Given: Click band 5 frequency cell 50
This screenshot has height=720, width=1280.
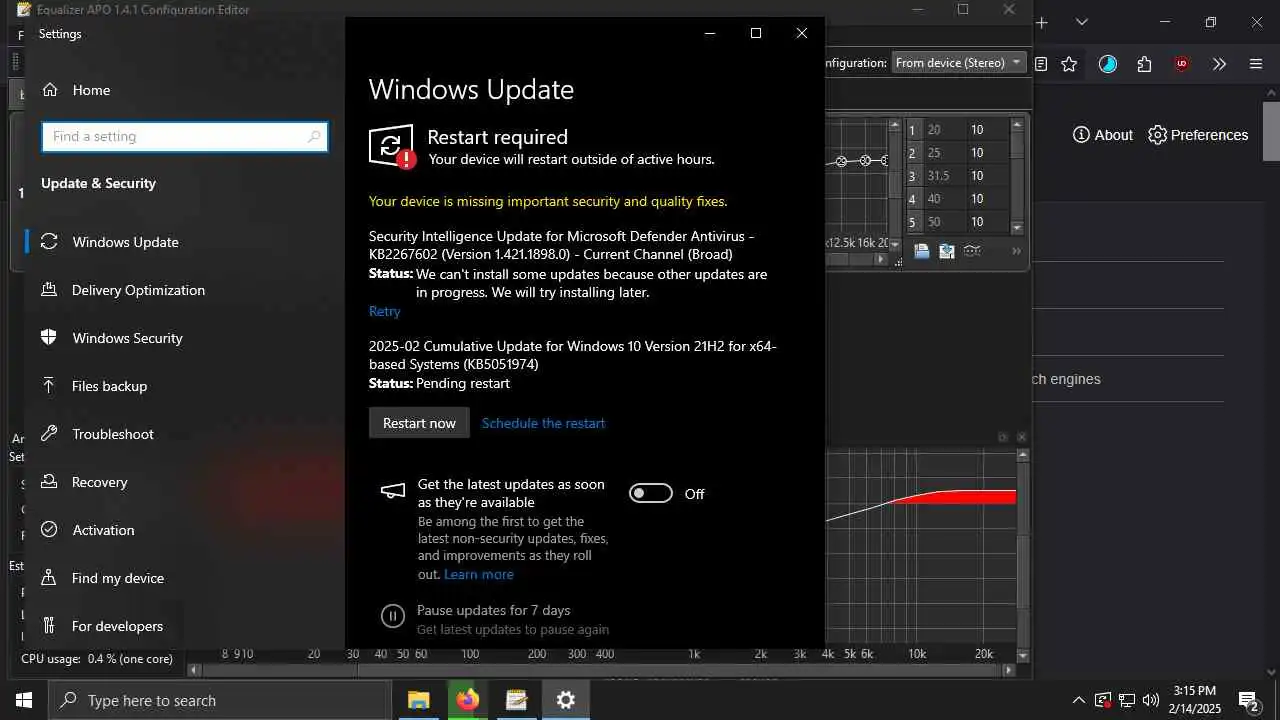Looking at the screenshot, I should coord(944,222).
